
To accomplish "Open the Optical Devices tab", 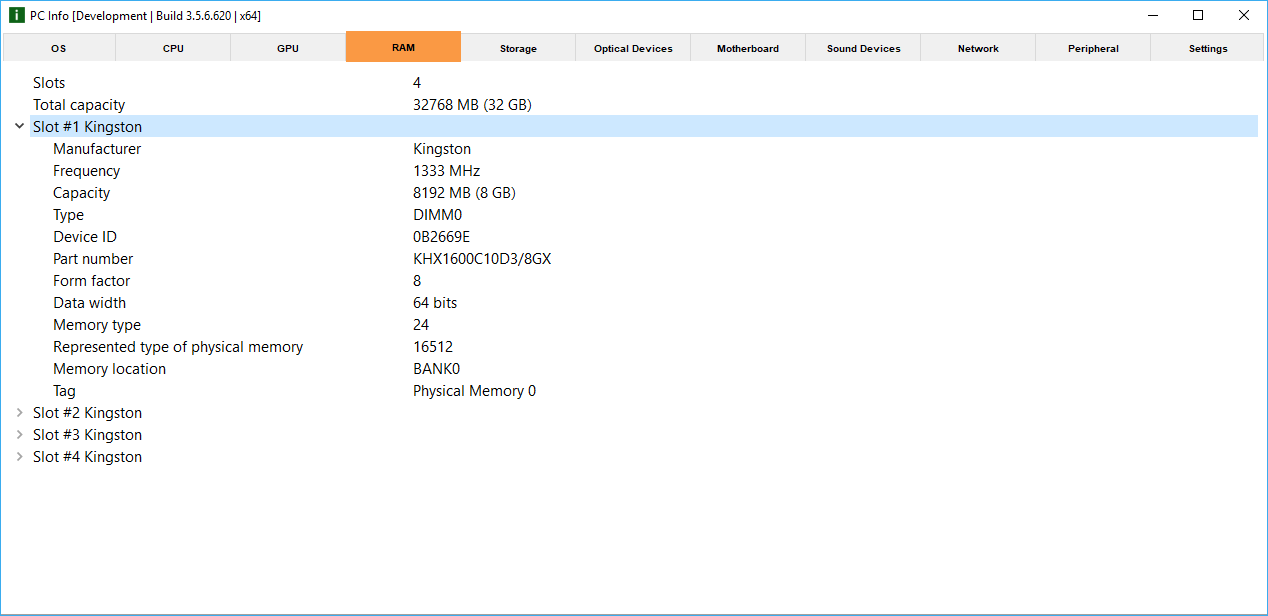I will pyautogui.click(x=633, y=48).
